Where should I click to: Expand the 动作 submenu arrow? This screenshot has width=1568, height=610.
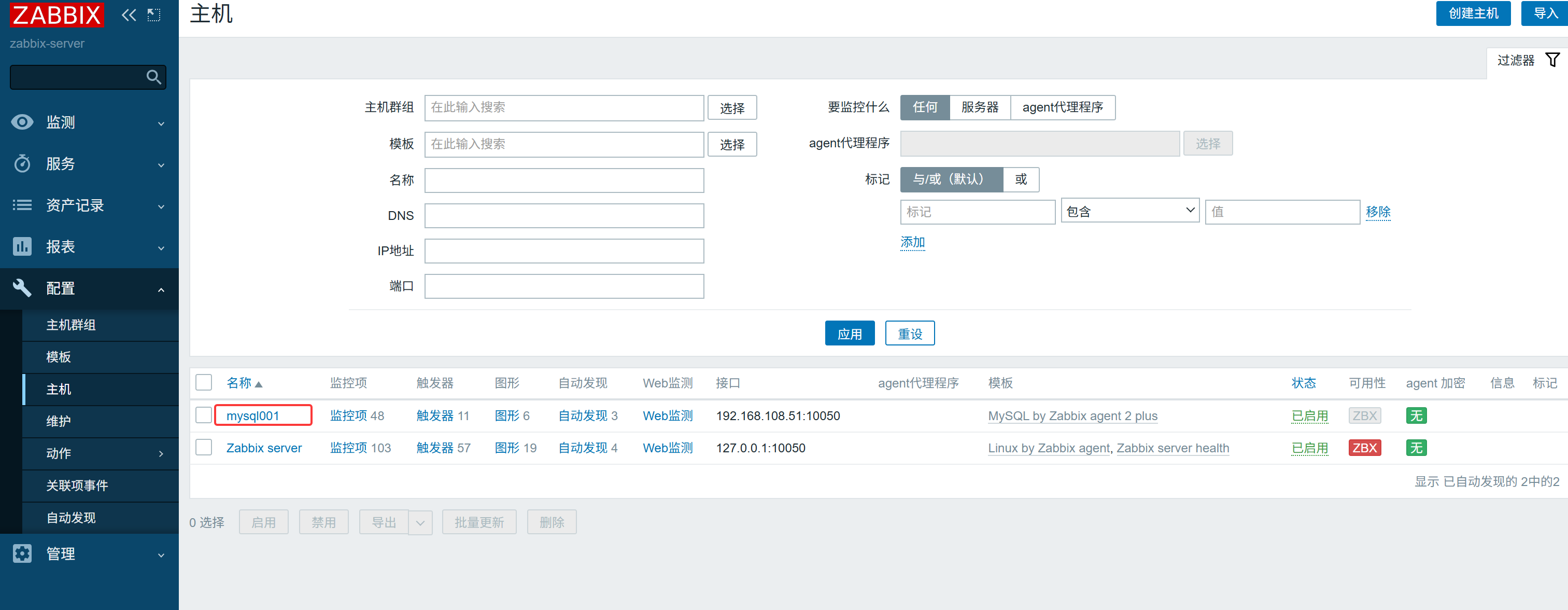(x=161, y=454)
